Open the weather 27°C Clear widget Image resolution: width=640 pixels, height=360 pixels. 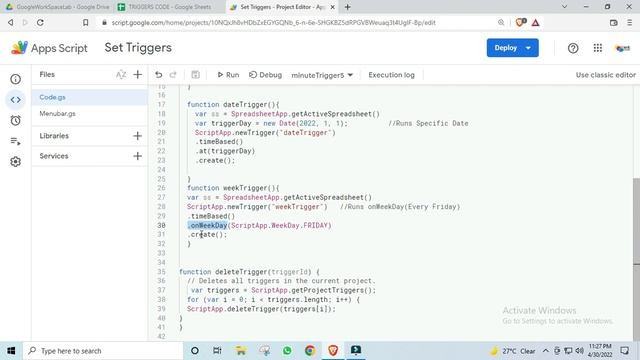click(x=513, y=351)
